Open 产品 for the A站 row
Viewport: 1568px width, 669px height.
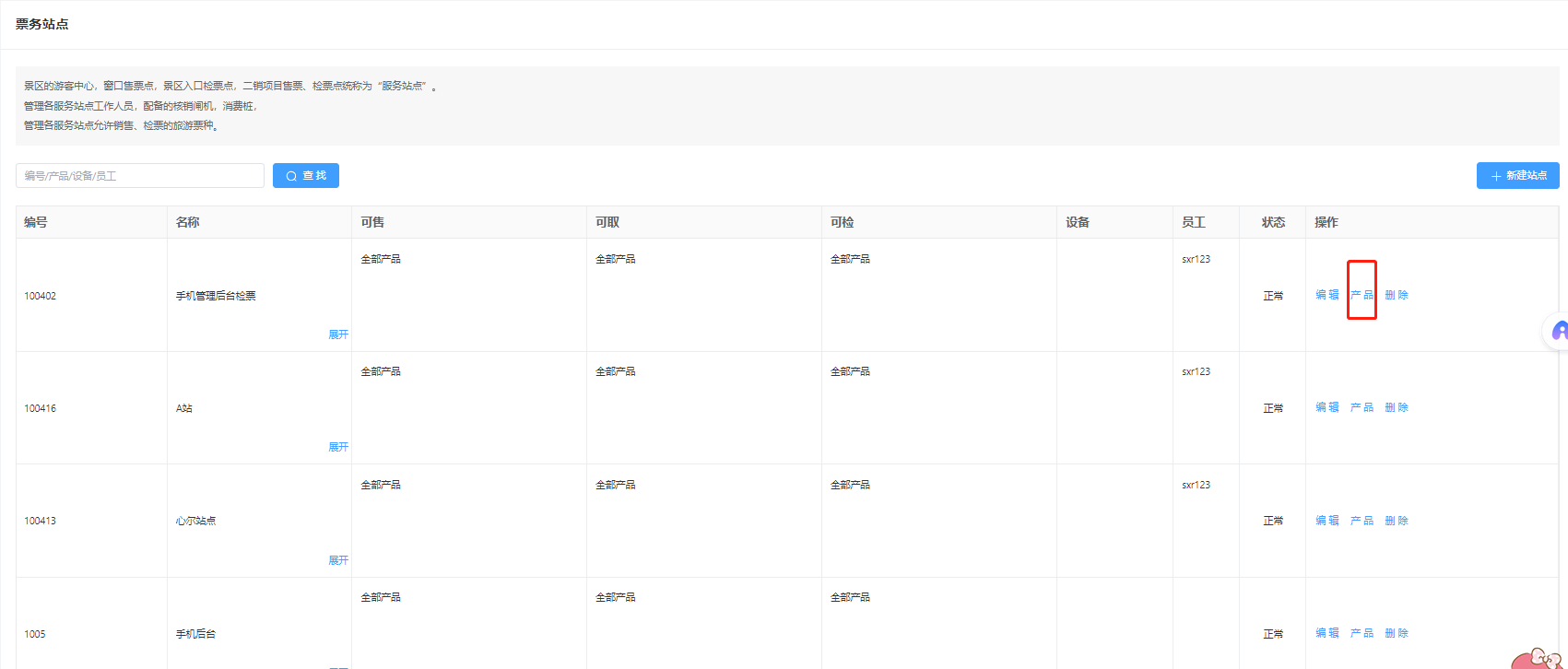[x=1362, y=407]
